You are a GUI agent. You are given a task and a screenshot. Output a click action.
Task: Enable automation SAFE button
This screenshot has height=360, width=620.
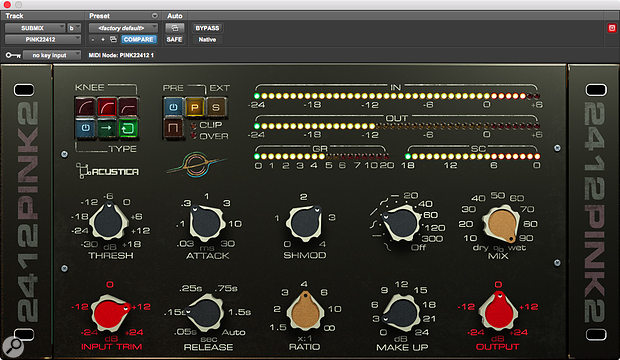(174, 40)
